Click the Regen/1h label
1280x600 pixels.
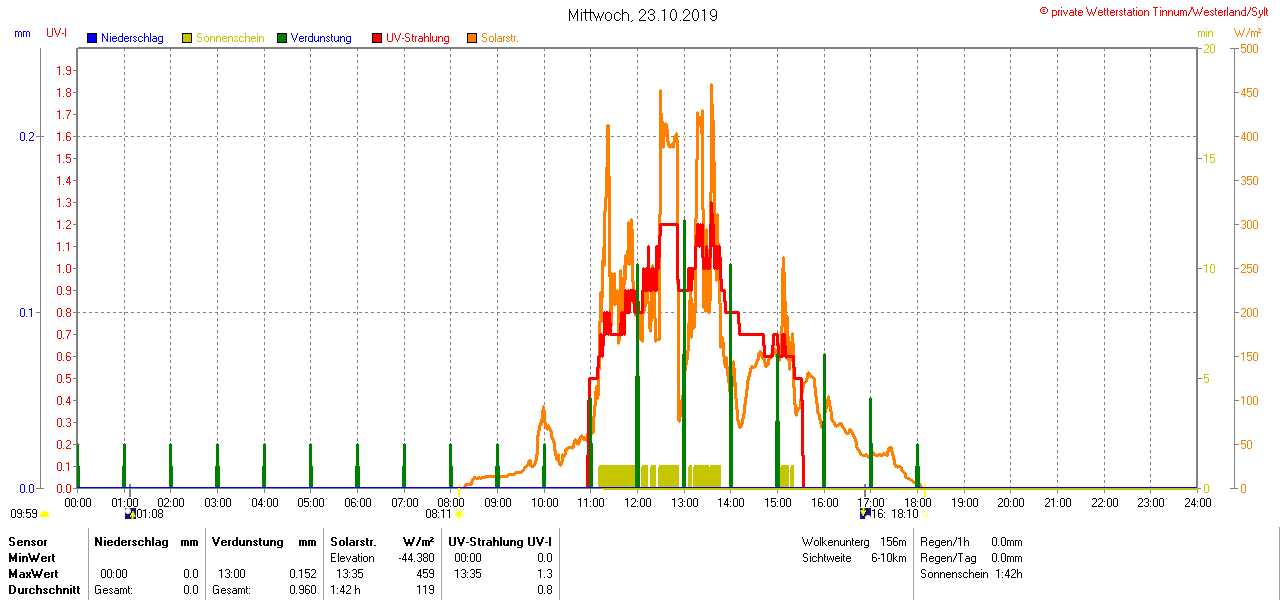(x=943, y=542)
